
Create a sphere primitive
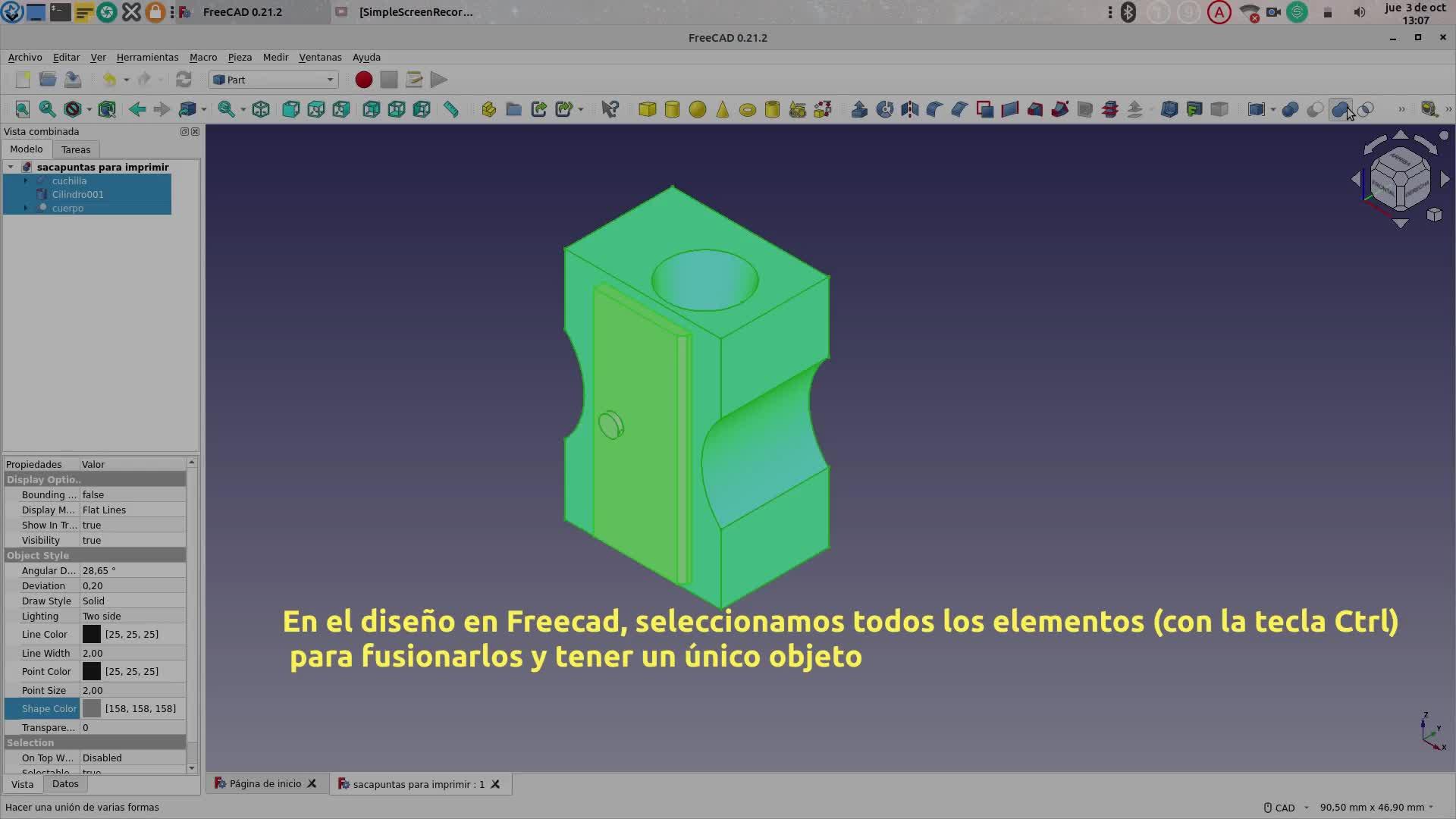pyautogui.click(x=697, y=109)
